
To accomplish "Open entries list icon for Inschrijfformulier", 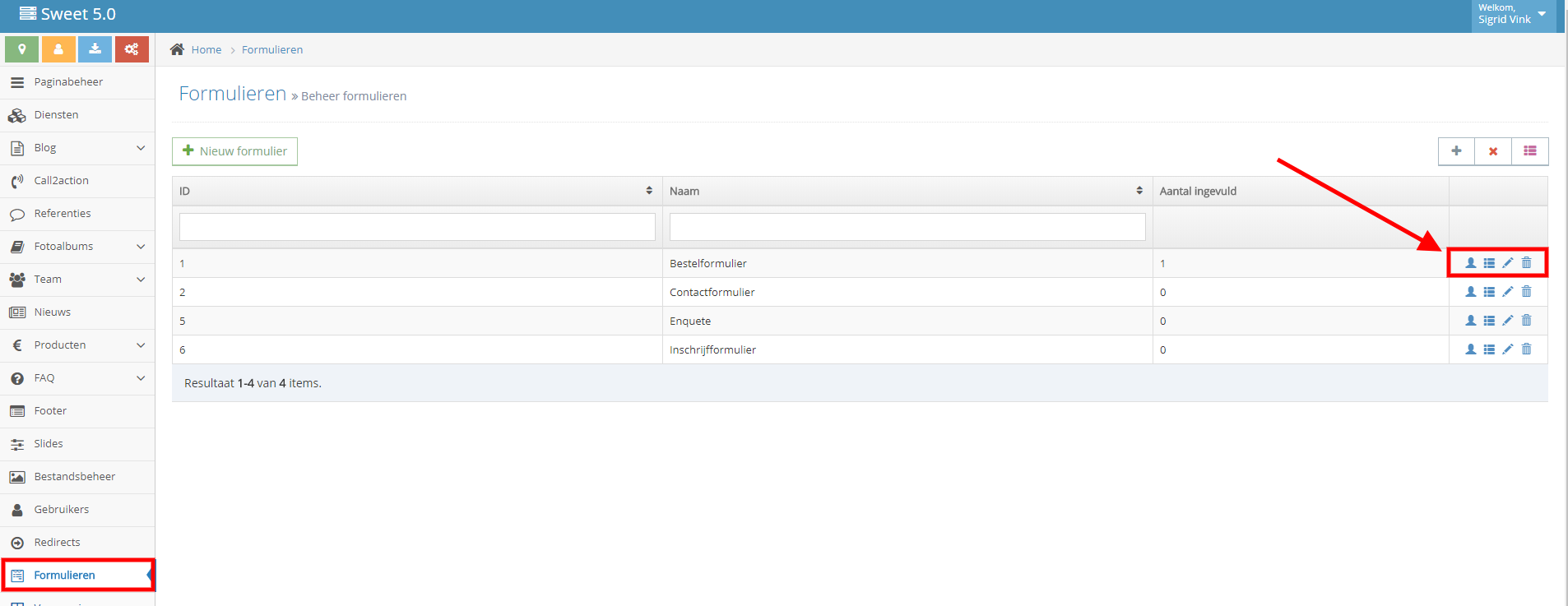I will [x=1489, y=349].
